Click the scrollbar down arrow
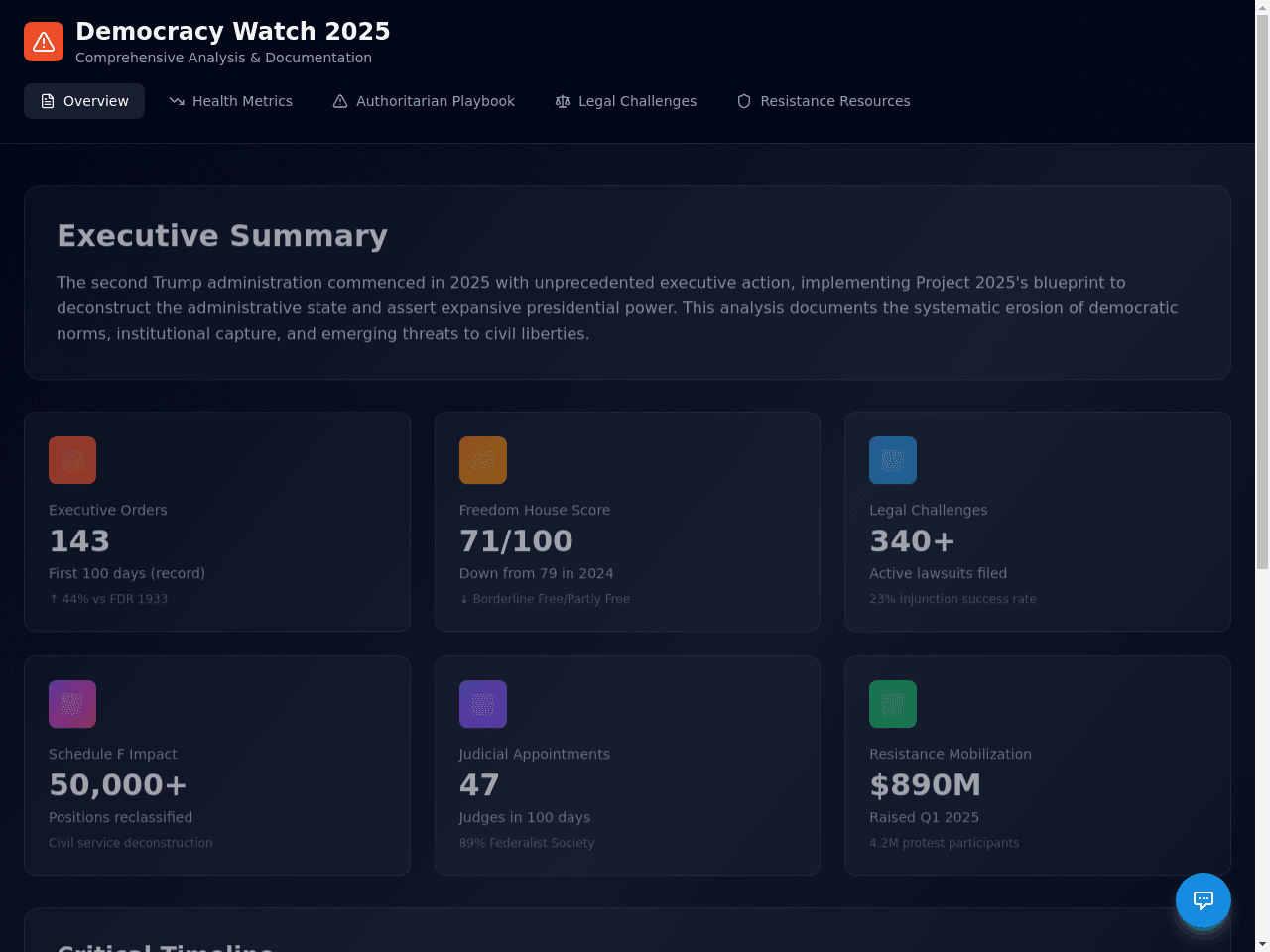 click(1262, 944)
